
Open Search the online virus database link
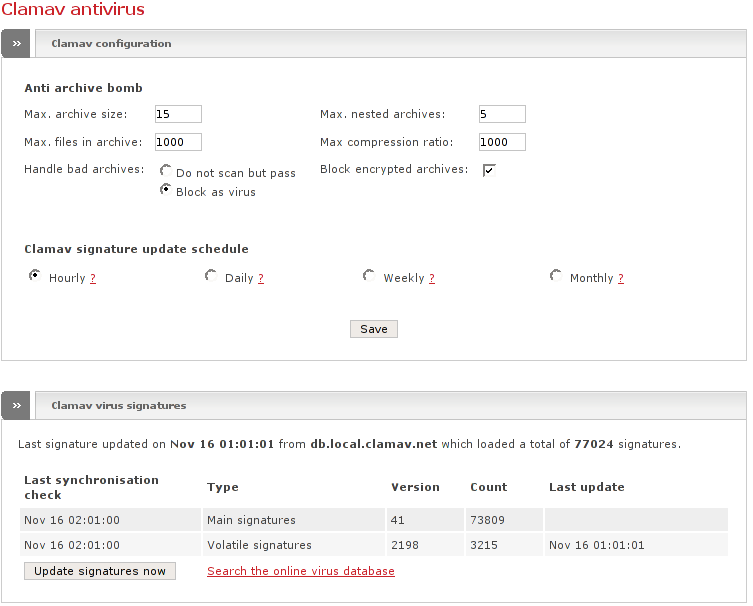point(301,571)
